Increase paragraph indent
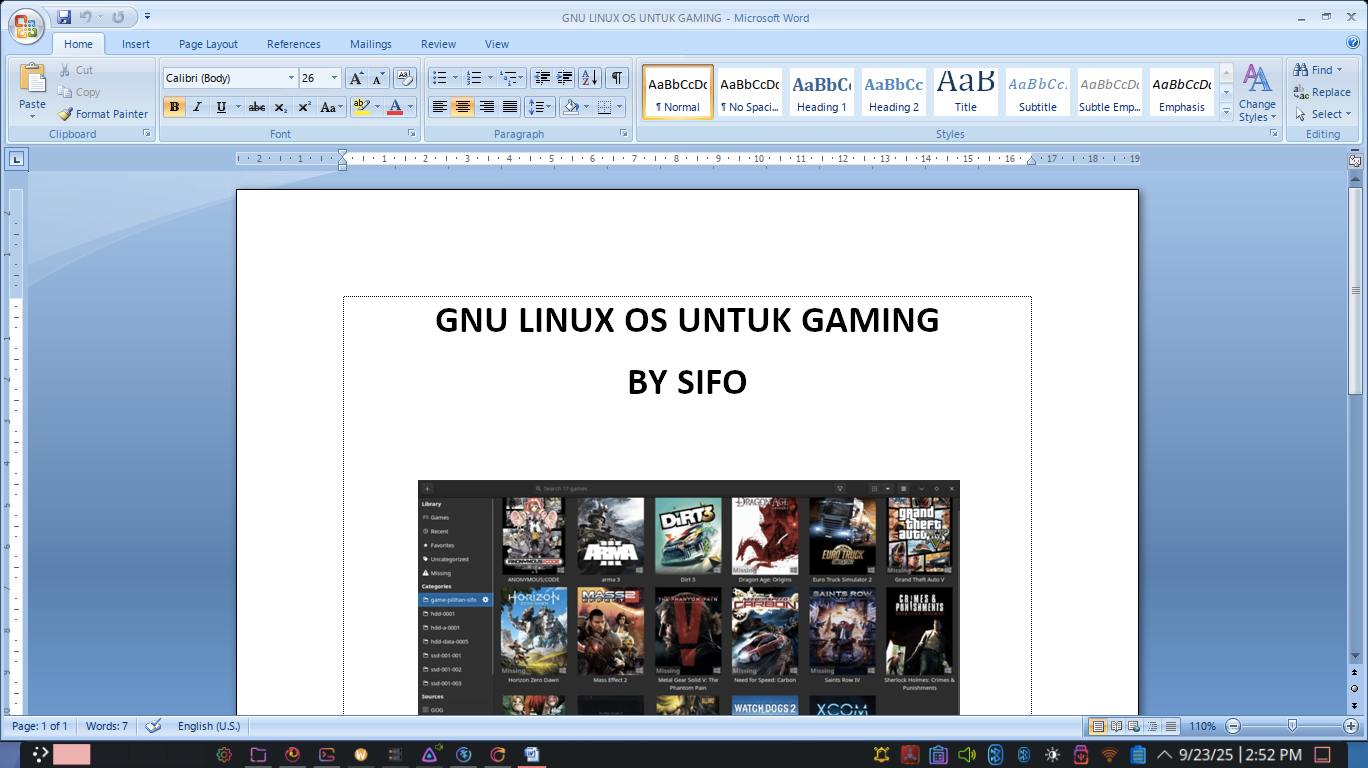The height and width of the screenshot is (768, 1368). [x=565, y=78]
